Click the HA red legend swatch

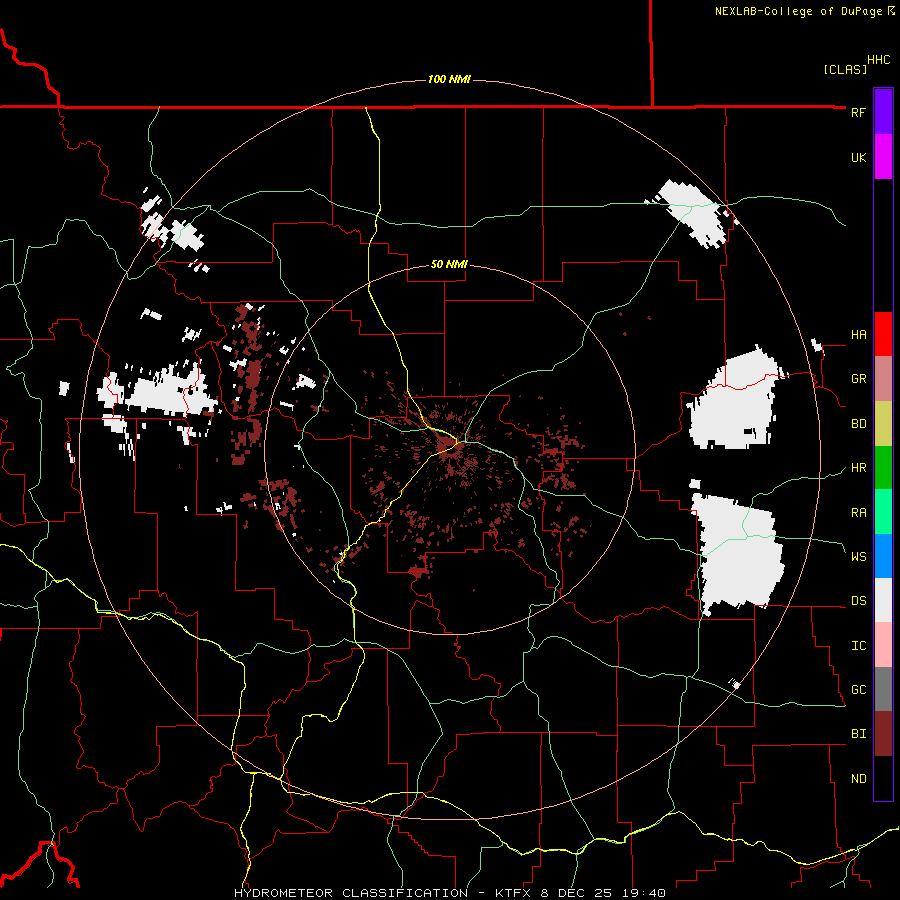point(883,334)
